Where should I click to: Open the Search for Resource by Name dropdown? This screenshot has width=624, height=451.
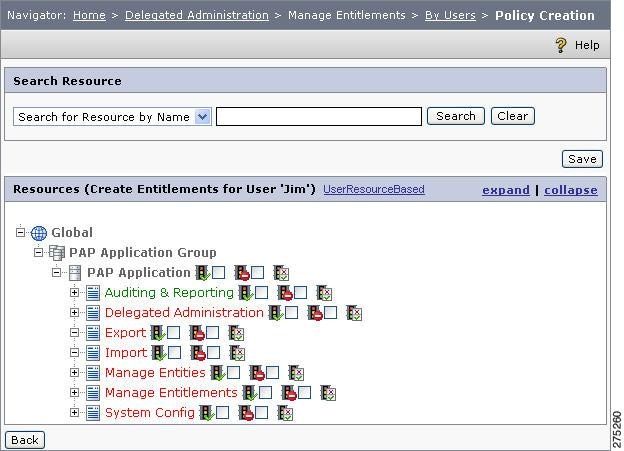coord(203,117)
